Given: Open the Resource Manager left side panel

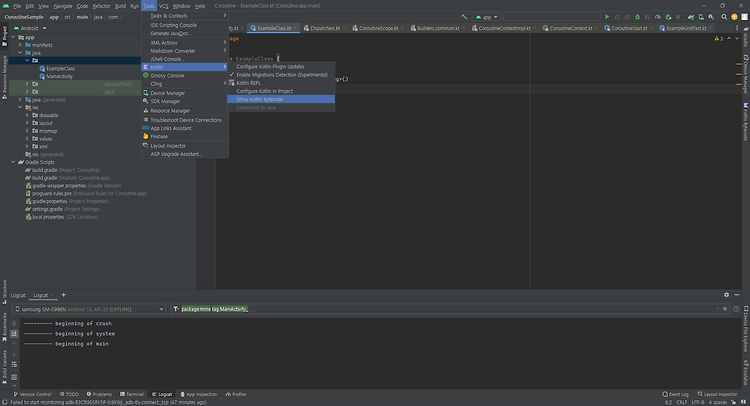Looking at the screenshot, I should 4,77.
